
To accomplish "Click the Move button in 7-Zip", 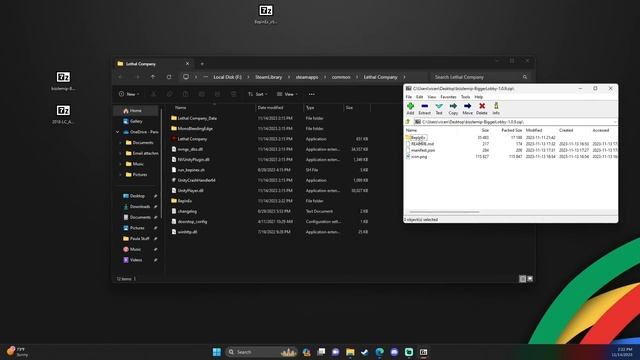I will 467,108.
